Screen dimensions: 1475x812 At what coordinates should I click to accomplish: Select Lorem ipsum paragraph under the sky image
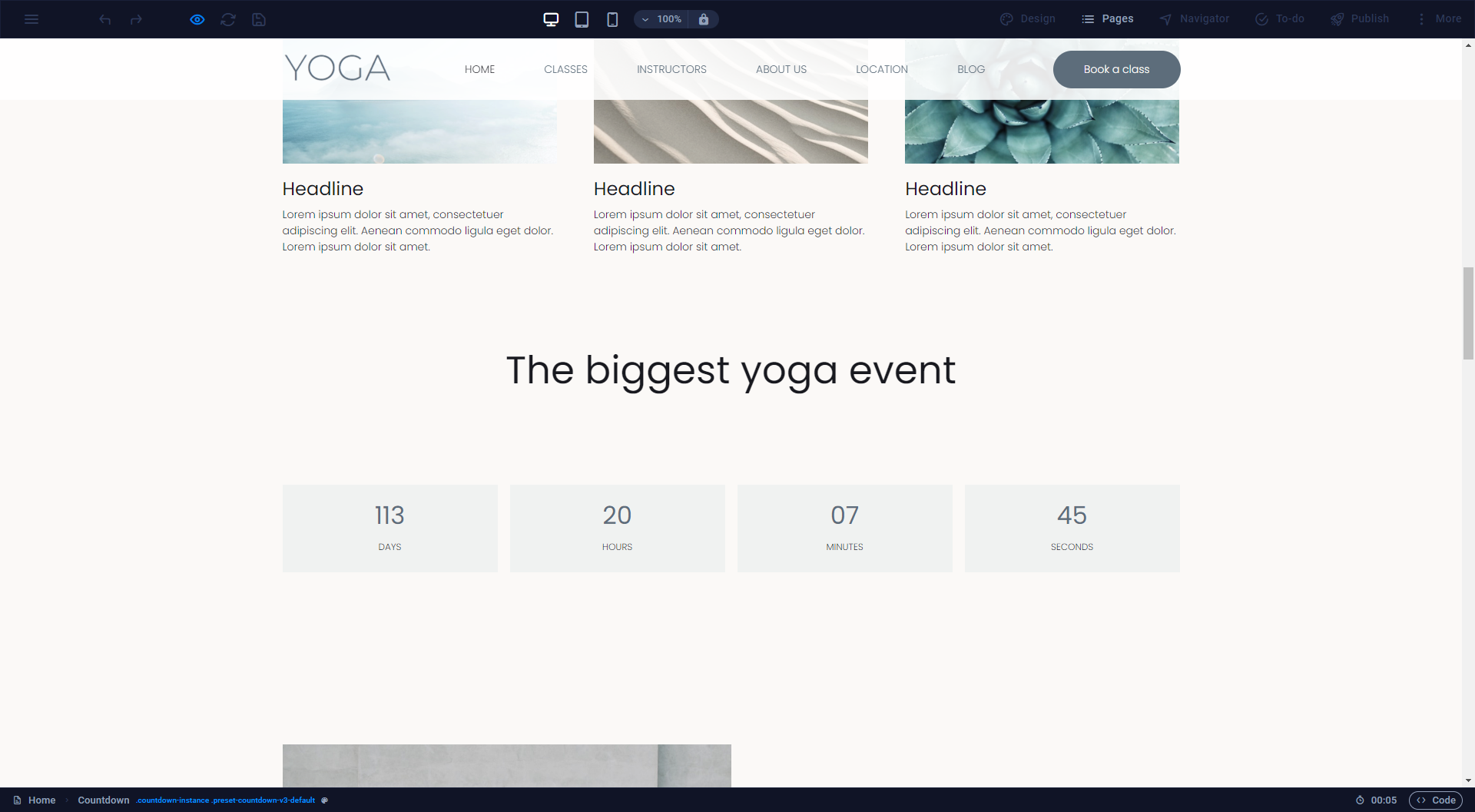point(418,230)
